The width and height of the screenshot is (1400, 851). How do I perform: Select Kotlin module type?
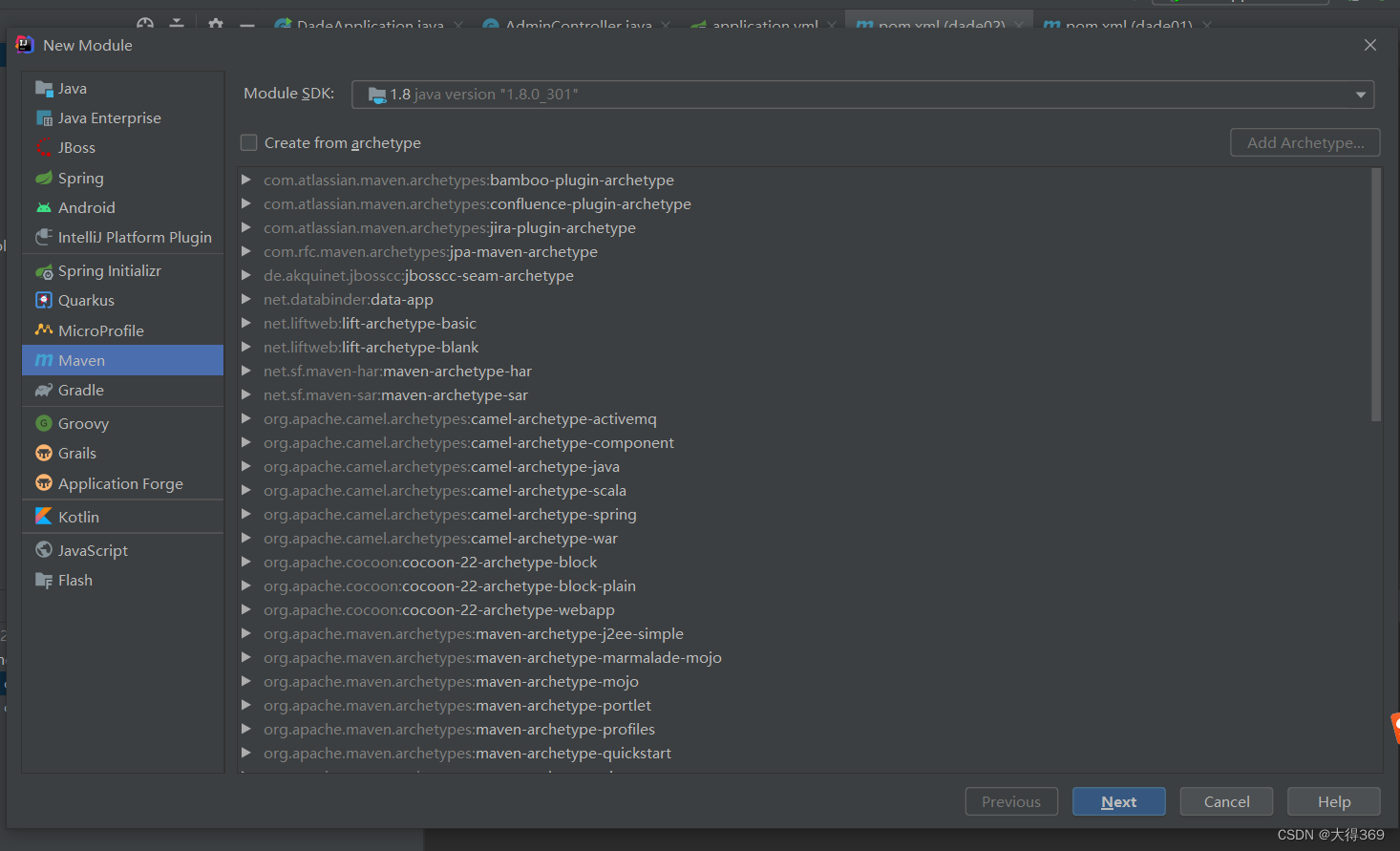tap(123, 517)
